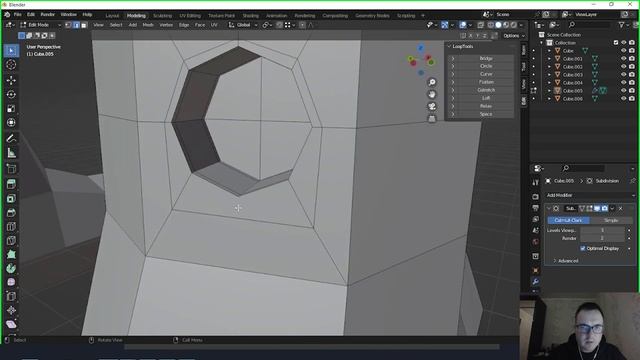Open the Modifier properties wrench tab
640x360 pixels.
coord(536,282)
